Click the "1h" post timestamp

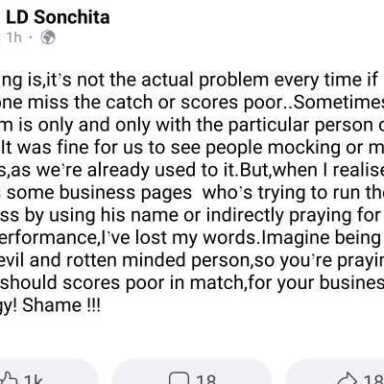click(15, 37)
